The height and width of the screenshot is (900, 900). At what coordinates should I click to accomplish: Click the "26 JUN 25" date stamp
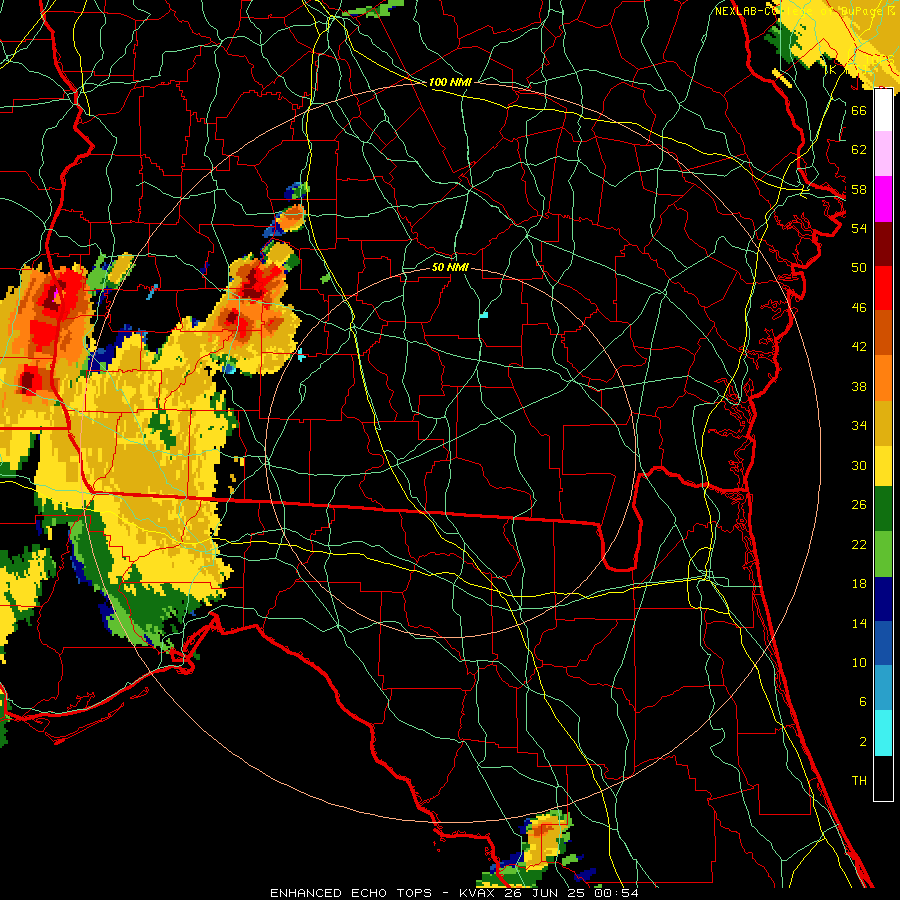pos(545,893)
